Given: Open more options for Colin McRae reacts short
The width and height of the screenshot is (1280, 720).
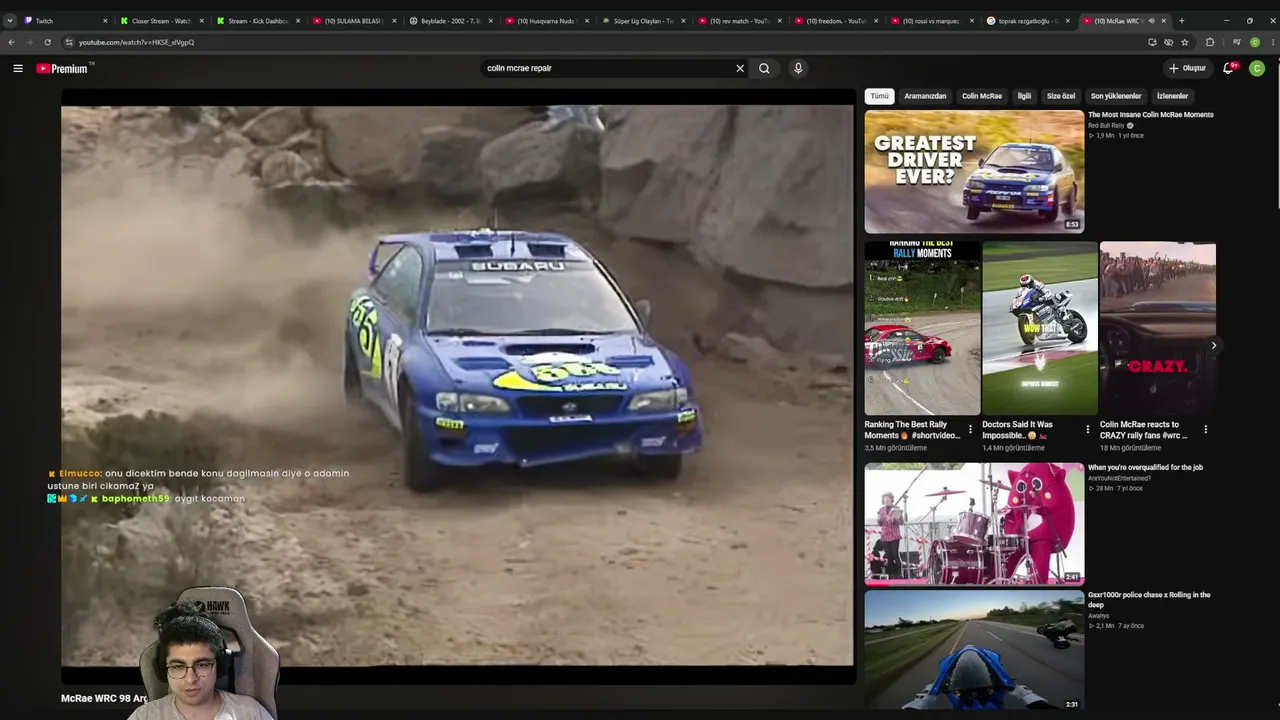Looking at the screenshot, I should tap(1205, 430).
